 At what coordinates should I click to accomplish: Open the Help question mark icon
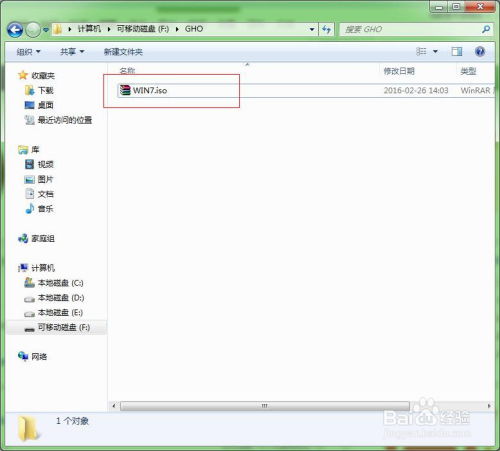tap(480, 52)
